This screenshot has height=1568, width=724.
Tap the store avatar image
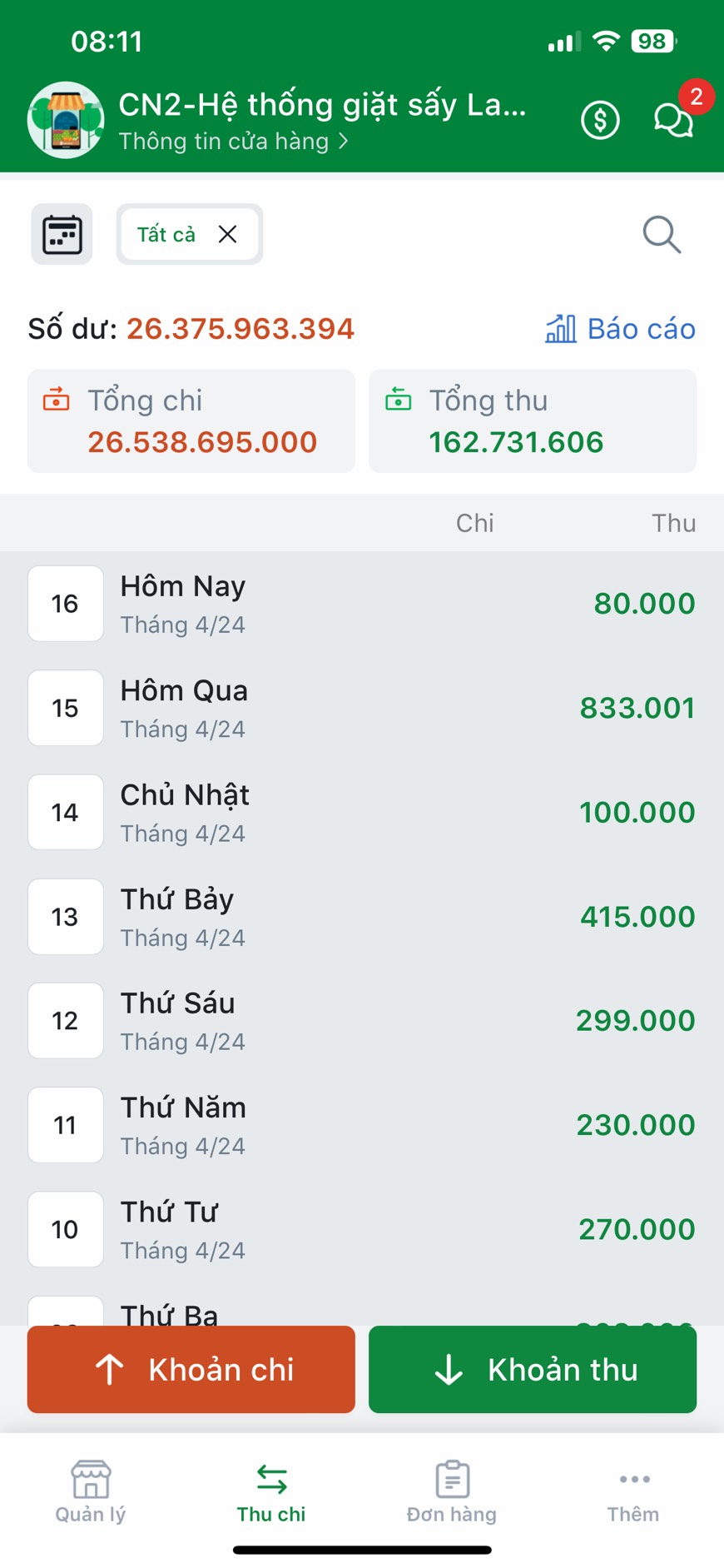[66, 120]
